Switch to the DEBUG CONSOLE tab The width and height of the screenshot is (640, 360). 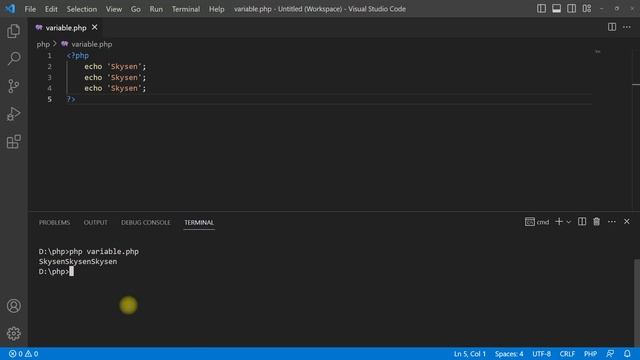click(x=146, y=222)
